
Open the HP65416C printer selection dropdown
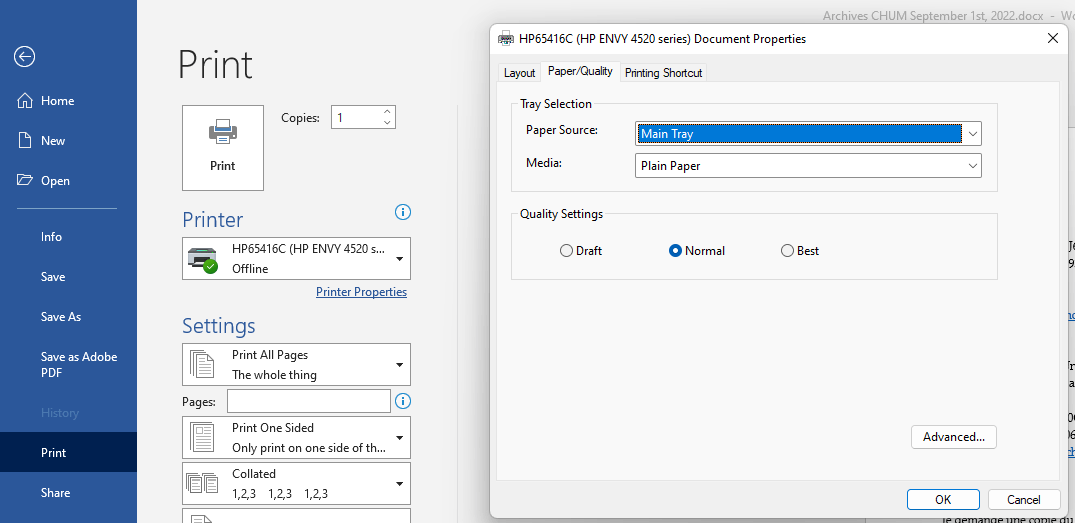[296, 258]
